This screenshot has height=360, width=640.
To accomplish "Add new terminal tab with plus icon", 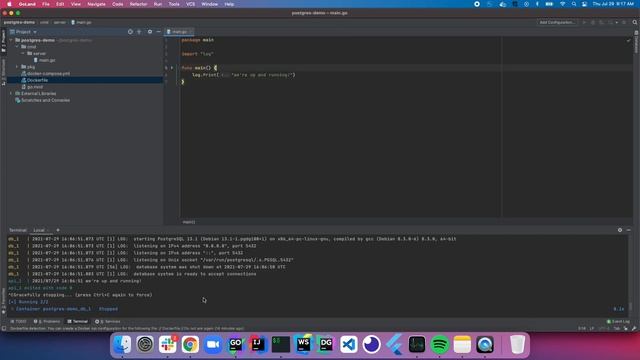I will click(58, 230).
